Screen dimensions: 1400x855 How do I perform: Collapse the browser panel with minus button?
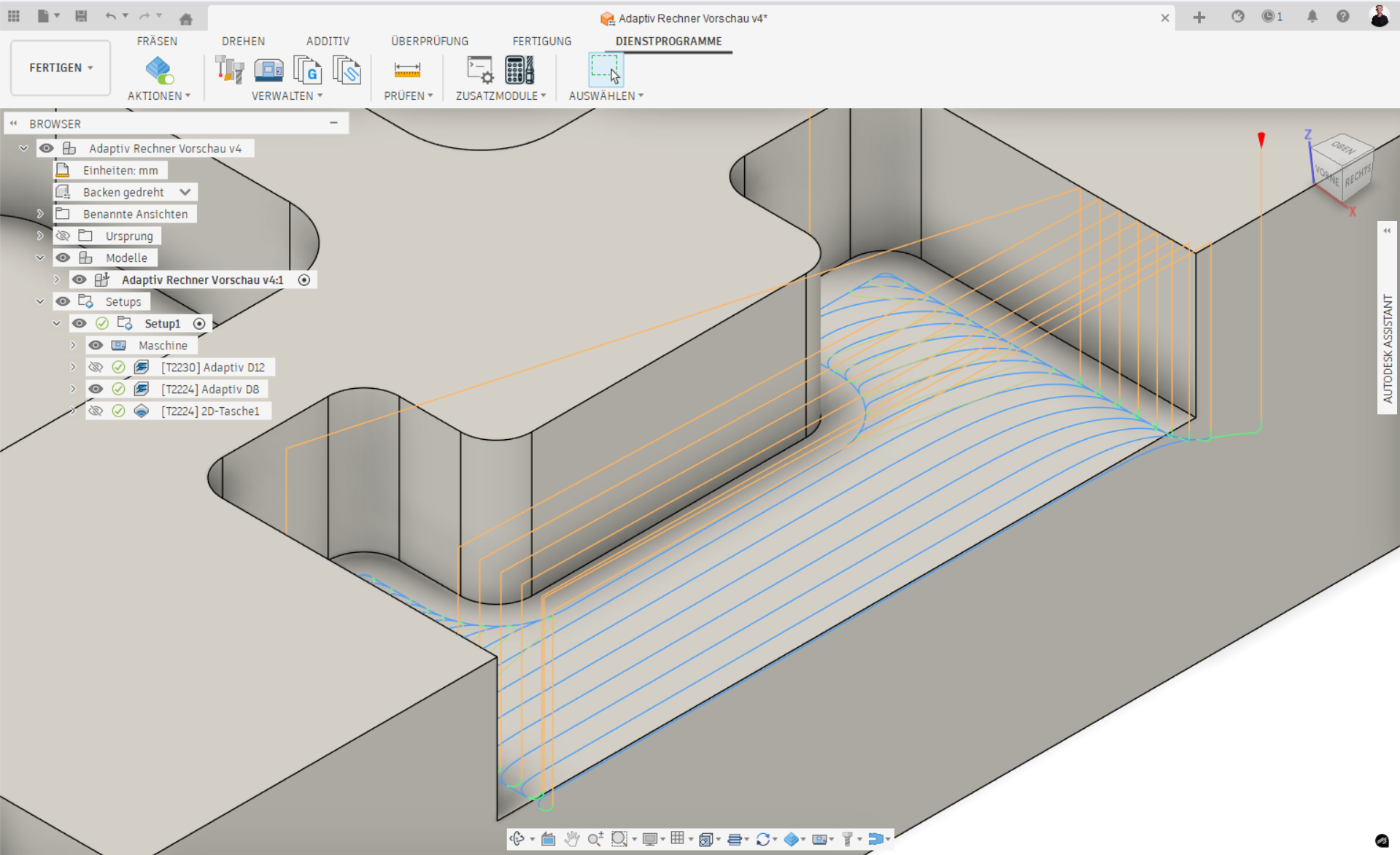pos(333,123)
